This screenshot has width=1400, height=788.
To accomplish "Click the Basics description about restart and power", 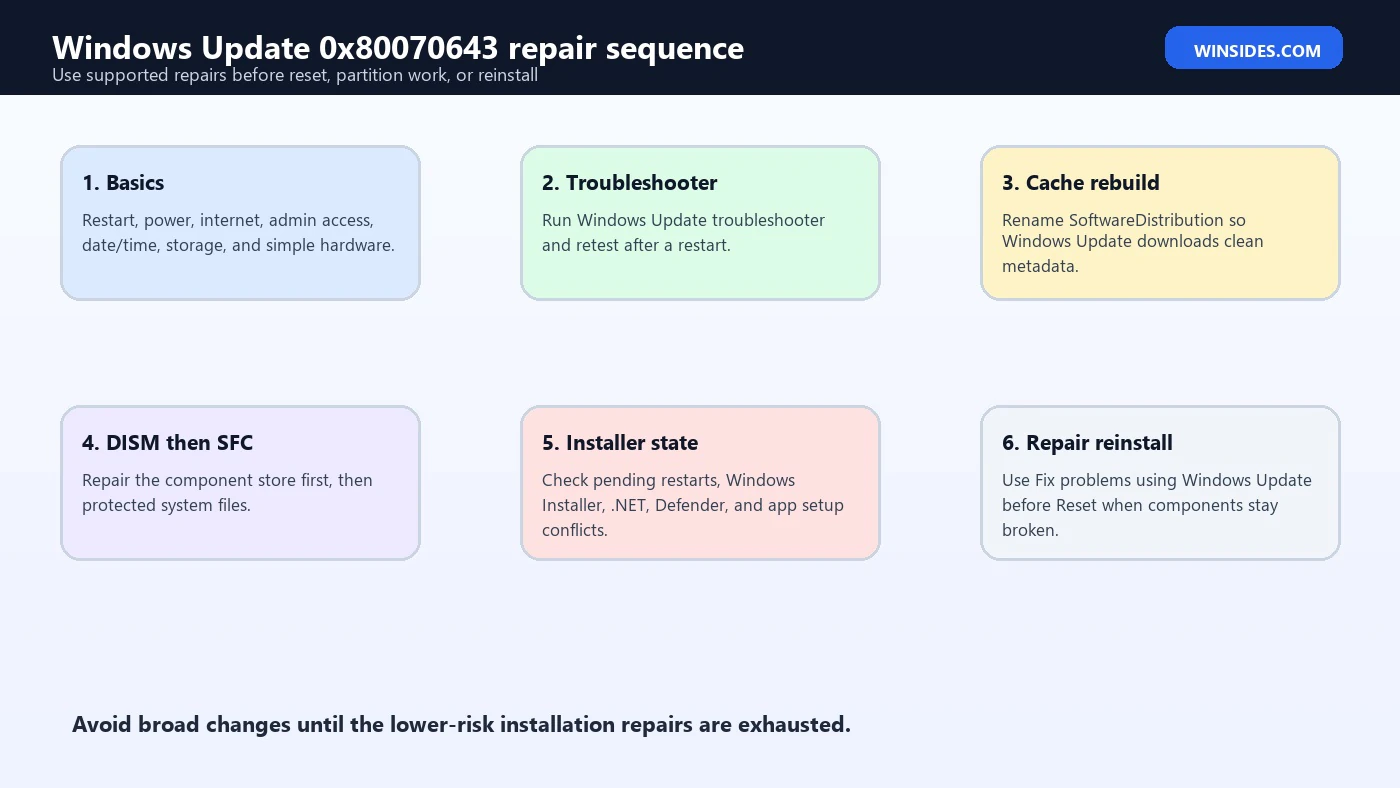I will (238, 233).
